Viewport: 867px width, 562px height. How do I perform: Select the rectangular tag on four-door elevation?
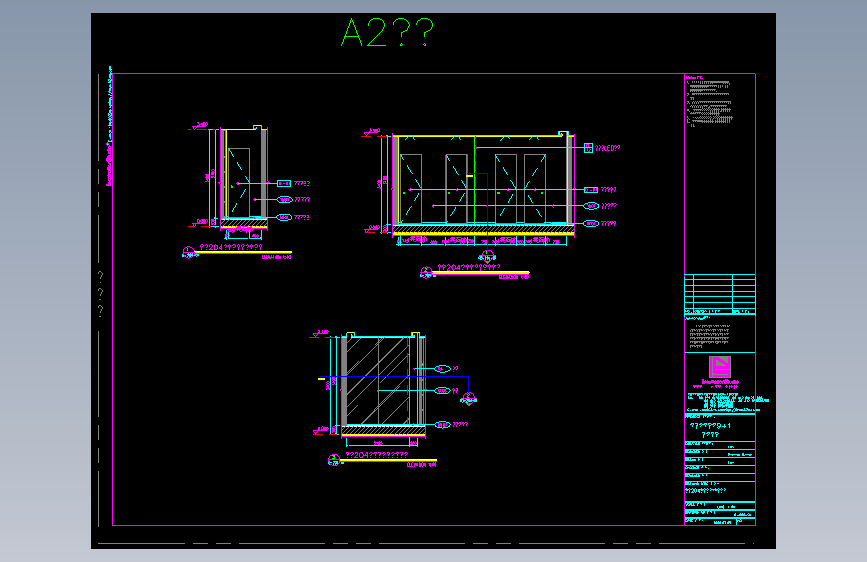click(x=591, y=190)
